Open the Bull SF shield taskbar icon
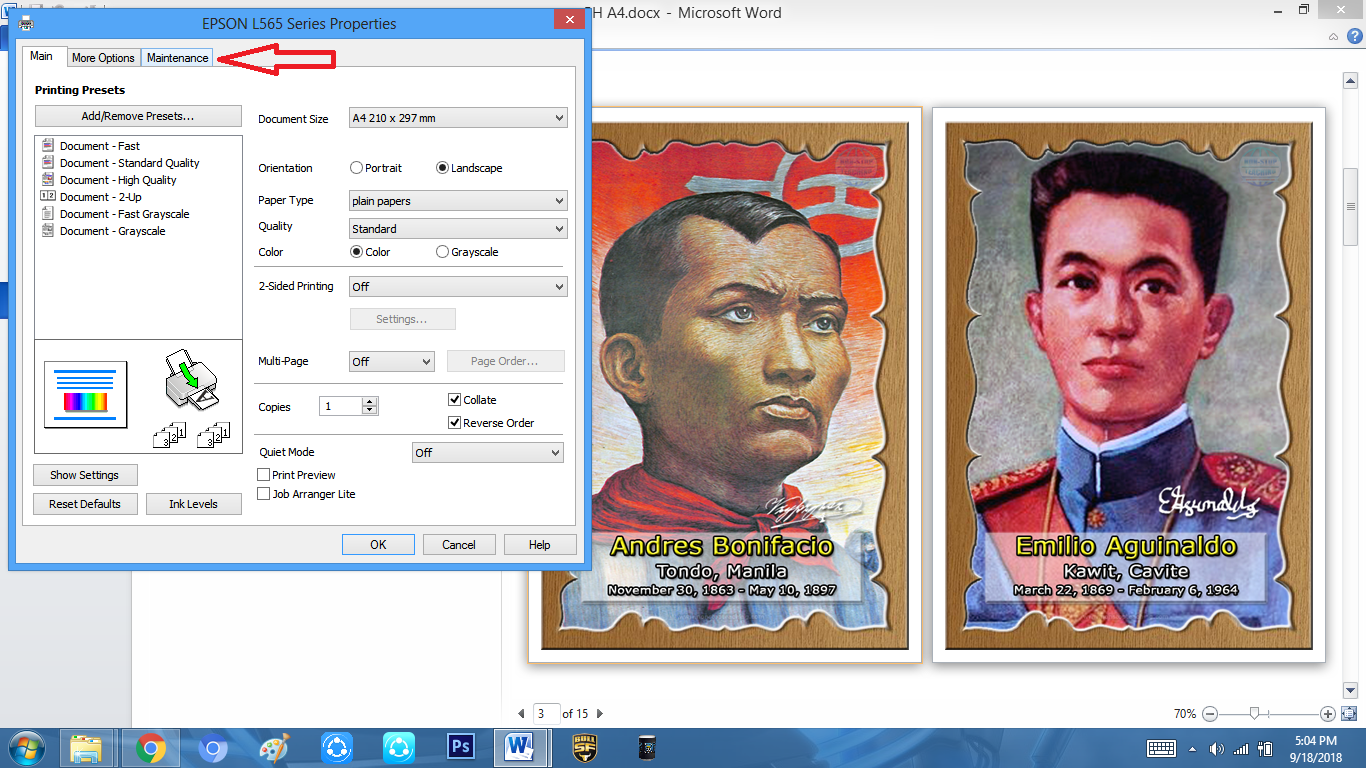The image size is (1366, 768). click(584, 748)
